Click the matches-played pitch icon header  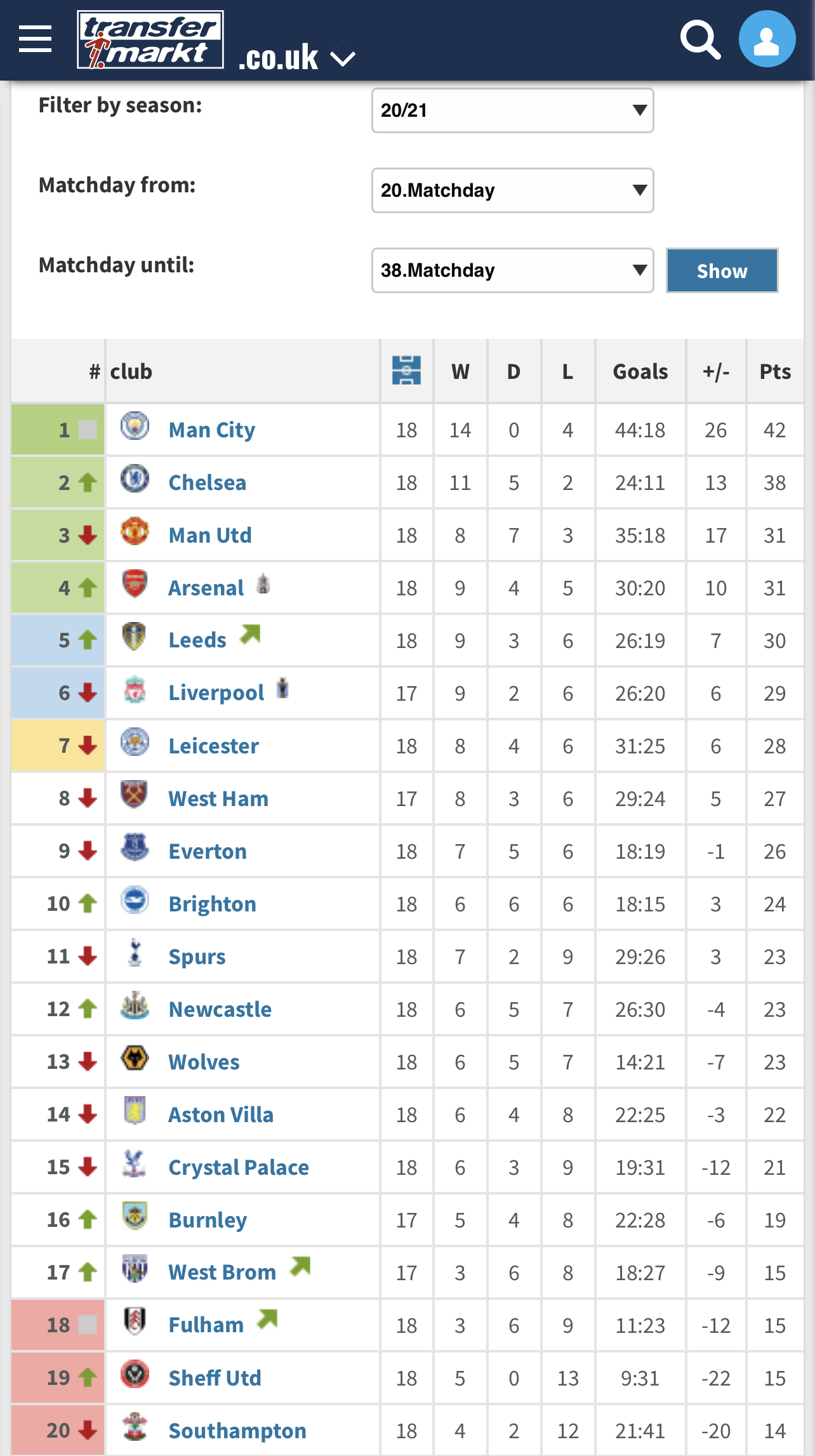(406, 370)
